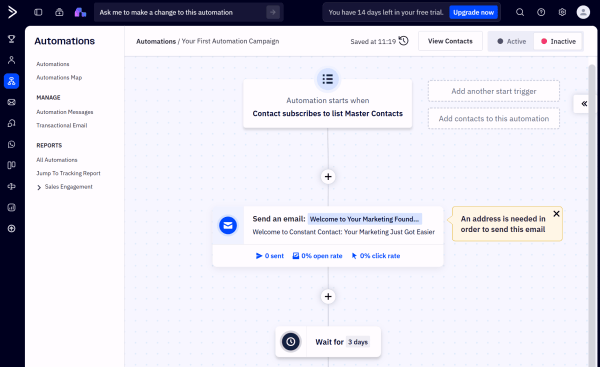Open Automations in the side menu
The width and height of the screenshot is (600, 367).
click(53, 64)
